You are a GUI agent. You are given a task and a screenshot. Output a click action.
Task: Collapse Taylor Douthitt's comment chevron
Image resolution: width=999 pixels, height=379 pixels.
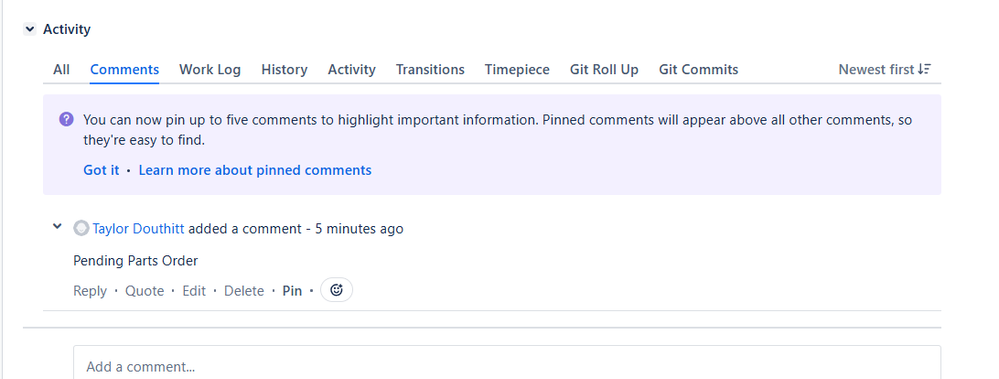[57, 226]
